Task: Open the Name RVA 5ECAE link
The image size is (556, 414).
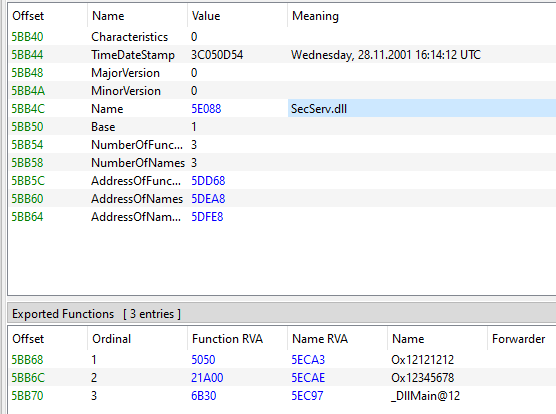Action: (308, 377)
